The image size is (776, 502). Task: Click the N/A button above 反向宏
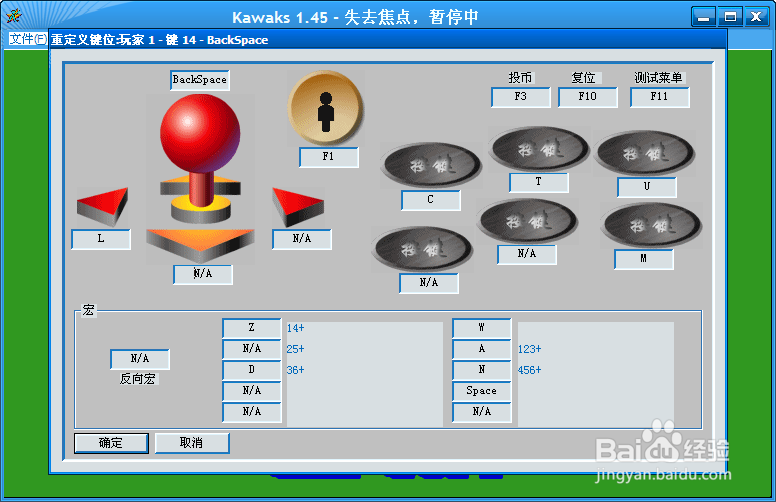click(140, 359)
